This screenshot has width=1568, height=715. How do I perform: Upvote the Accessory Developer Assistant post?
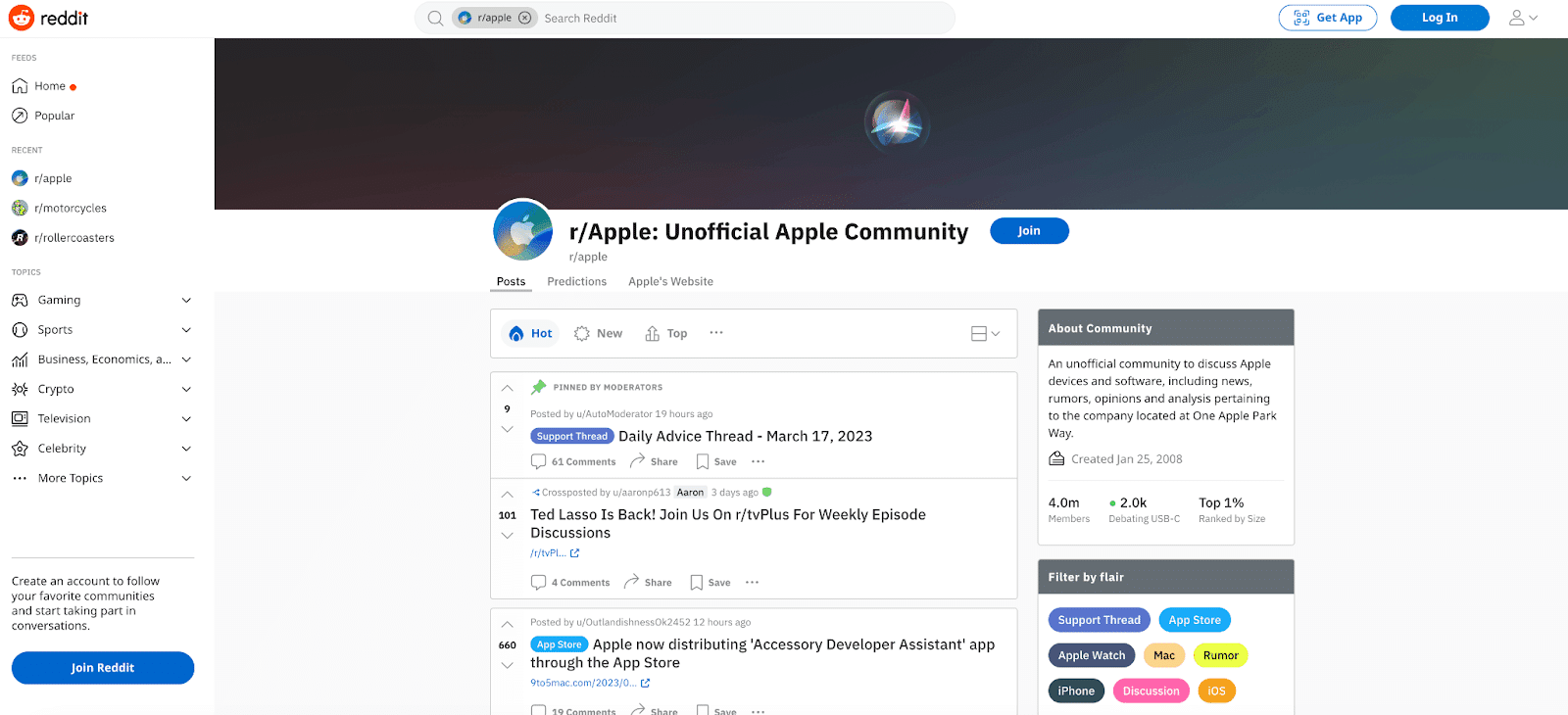tap(507, 625)
